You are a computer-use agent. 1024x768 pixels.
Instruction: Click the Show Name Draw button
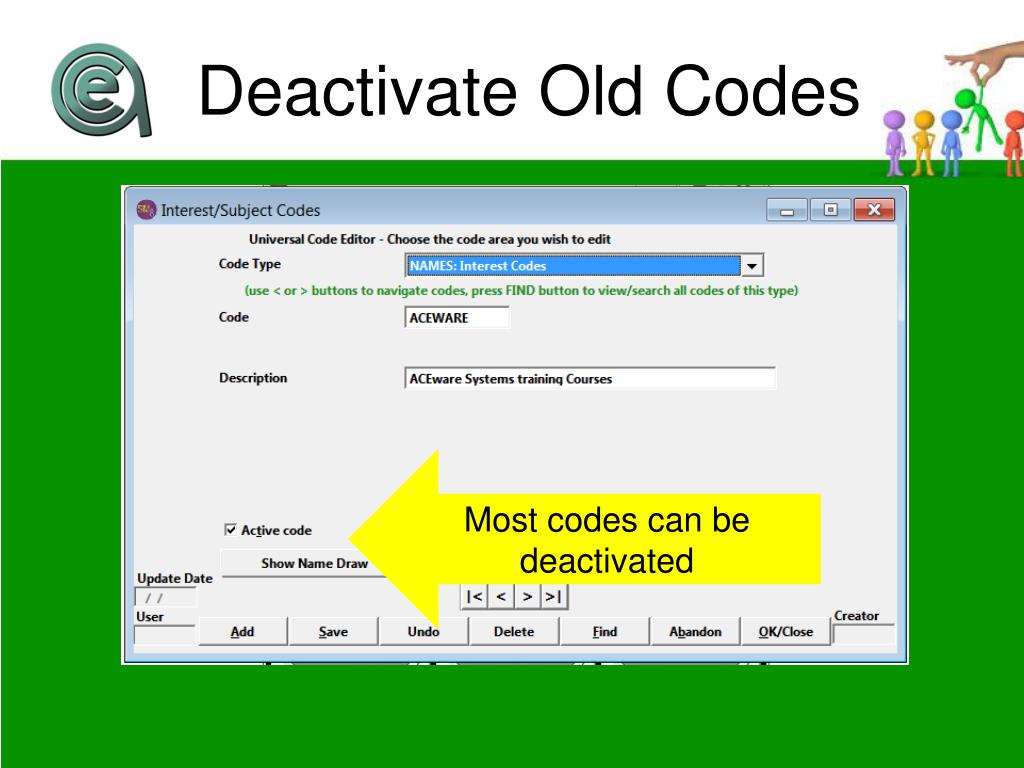click(314, 563)
